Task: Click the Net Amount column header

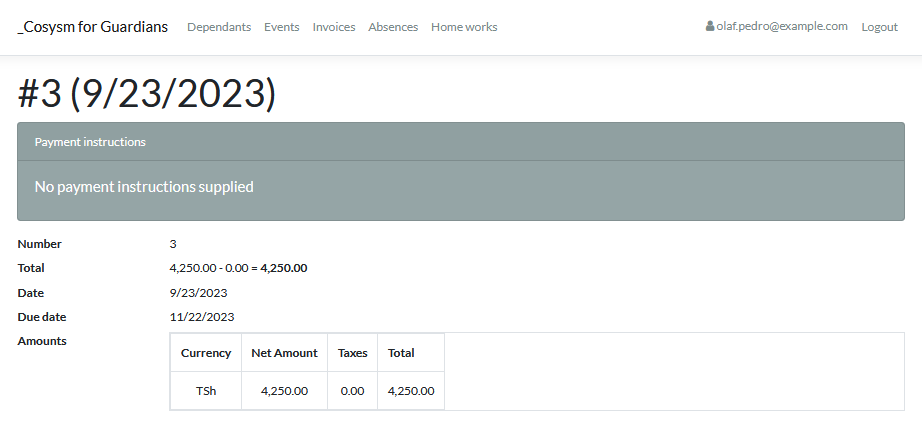Action: pos(284,353)
